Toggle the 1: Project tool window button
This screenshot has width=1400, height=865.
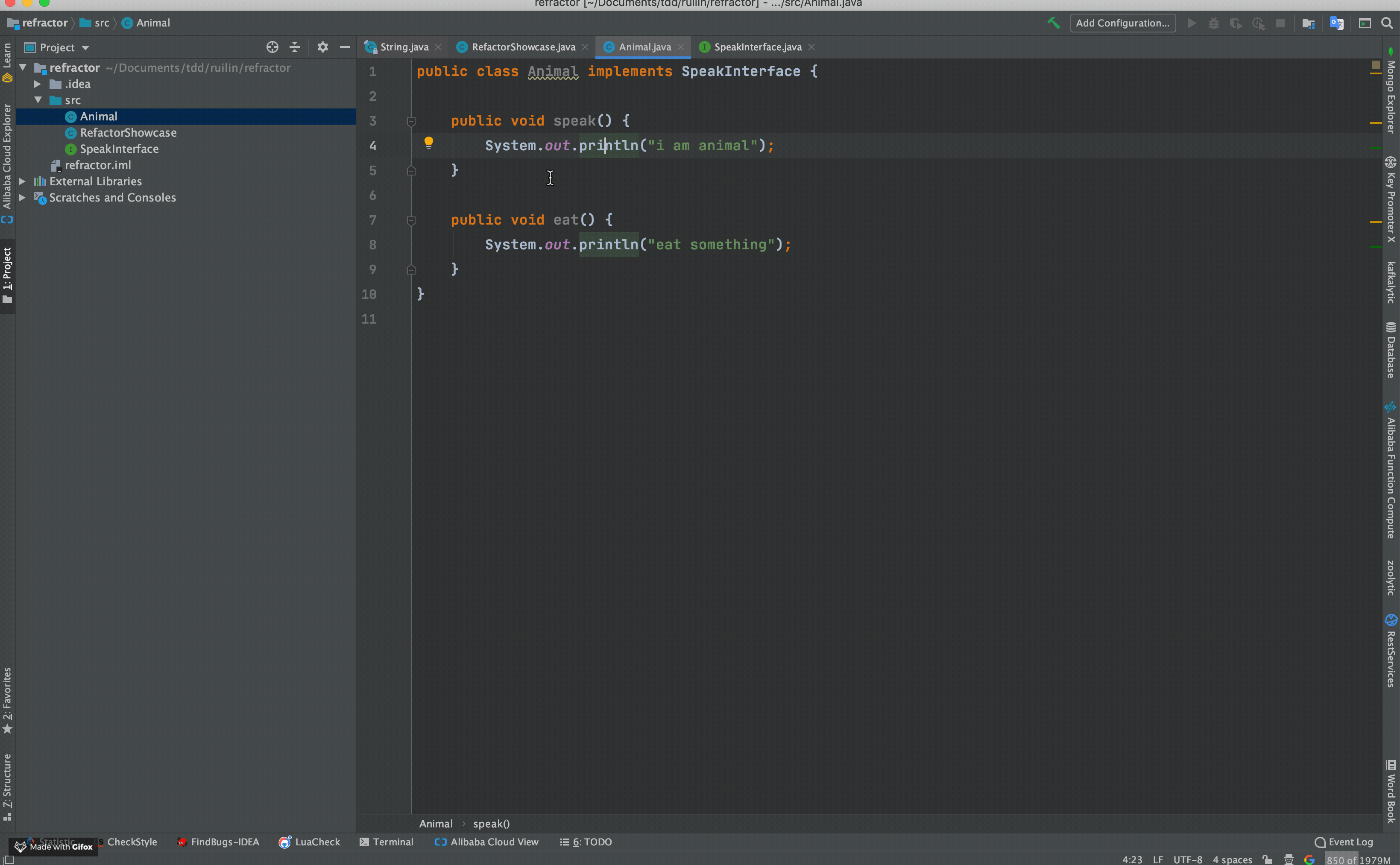(7, 276)
